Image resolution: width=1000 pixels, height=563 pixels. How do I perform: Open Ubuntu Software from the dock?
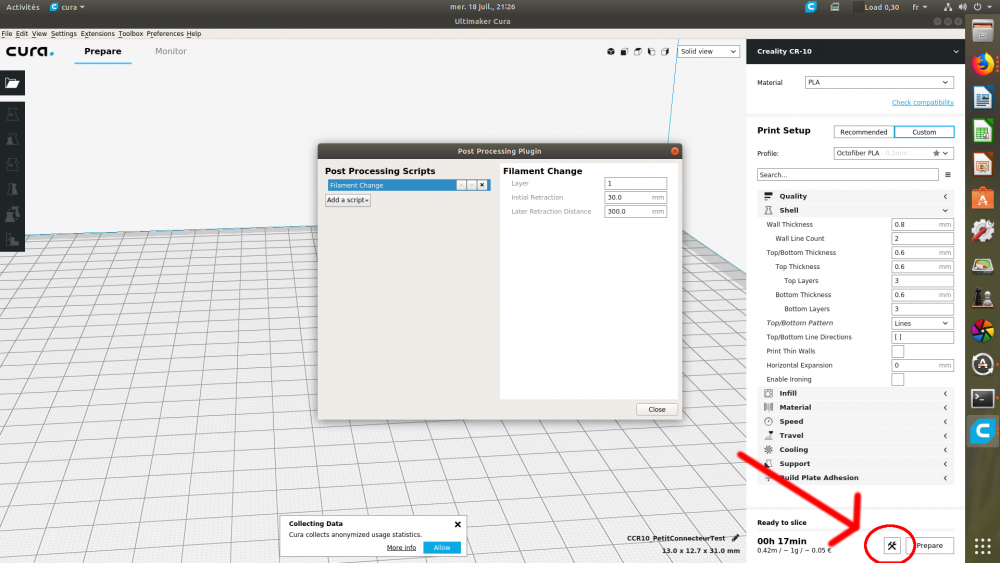[x=983, y=198]
